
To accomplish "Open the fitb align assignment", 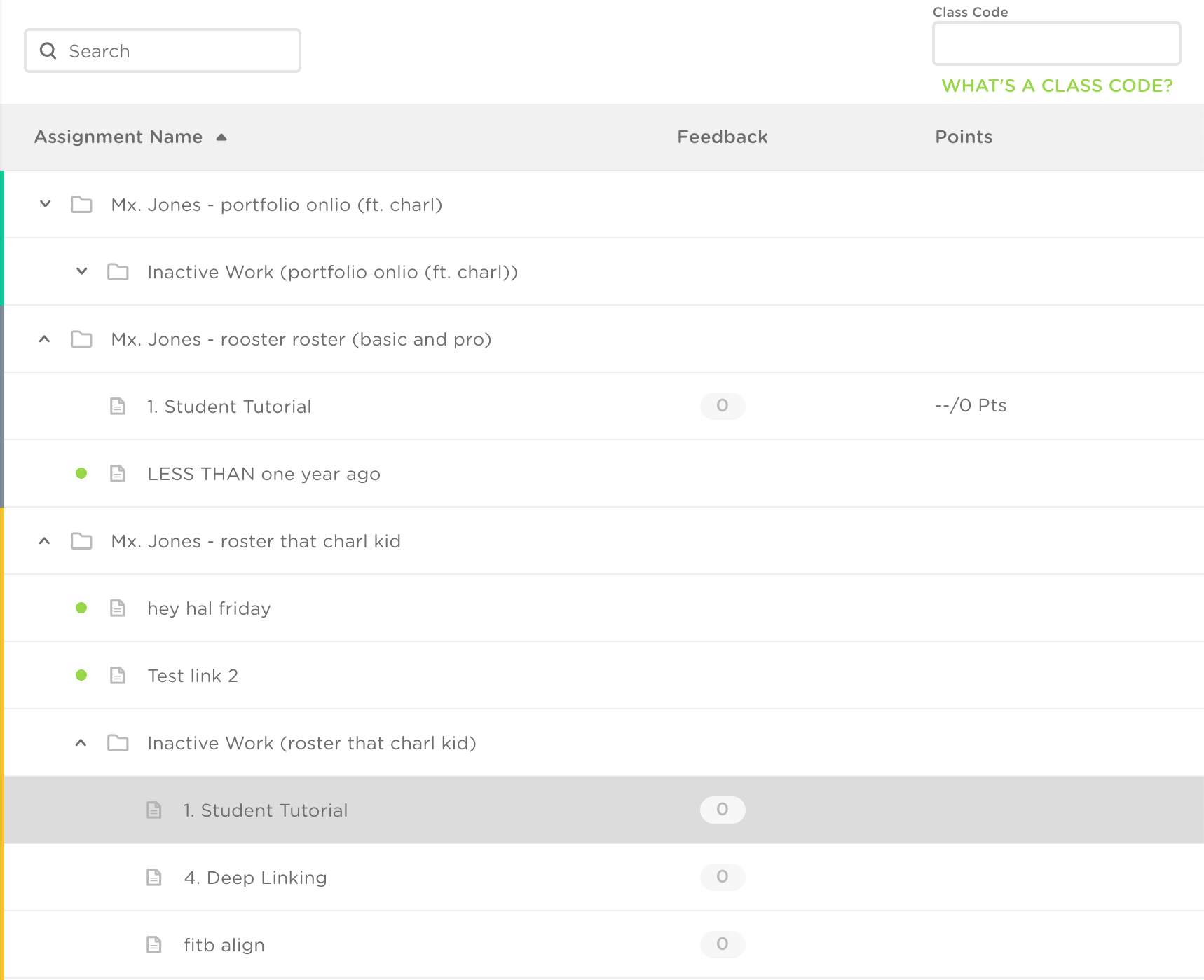I will pyautogui.click(x=224, y=945).
